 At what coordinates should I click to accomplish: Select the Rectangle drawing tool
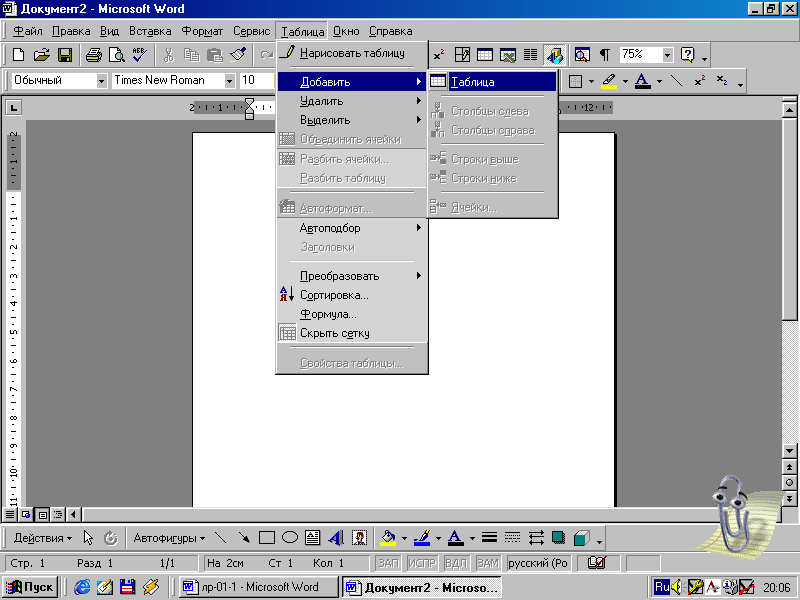[x=267, y=538]
